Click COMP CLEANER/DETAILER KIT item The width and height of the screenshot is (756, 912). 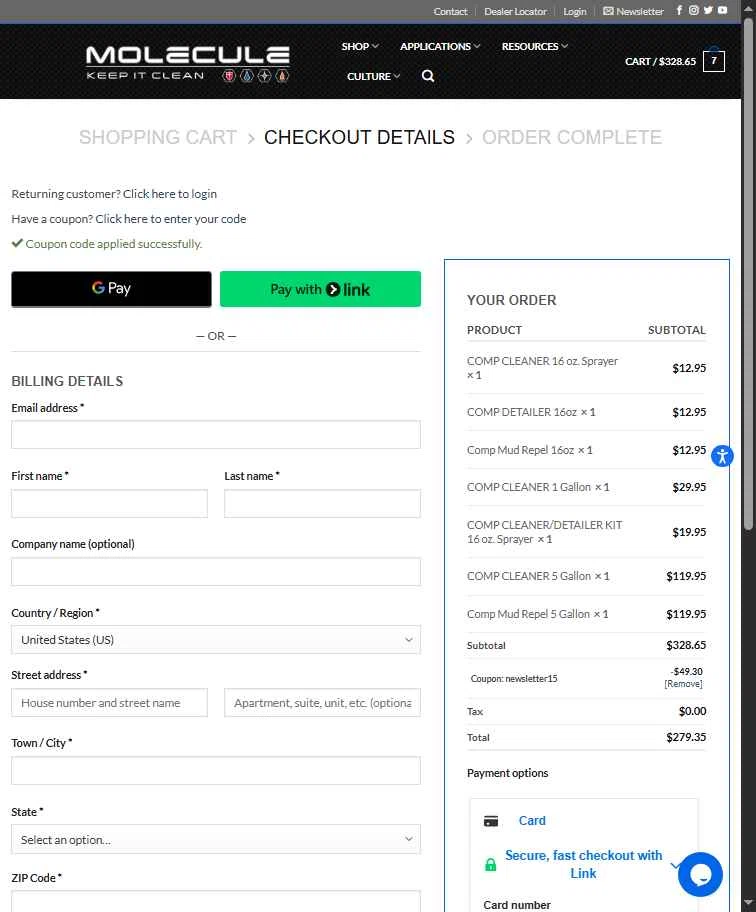pyautogui.click(x=544, y=532)
